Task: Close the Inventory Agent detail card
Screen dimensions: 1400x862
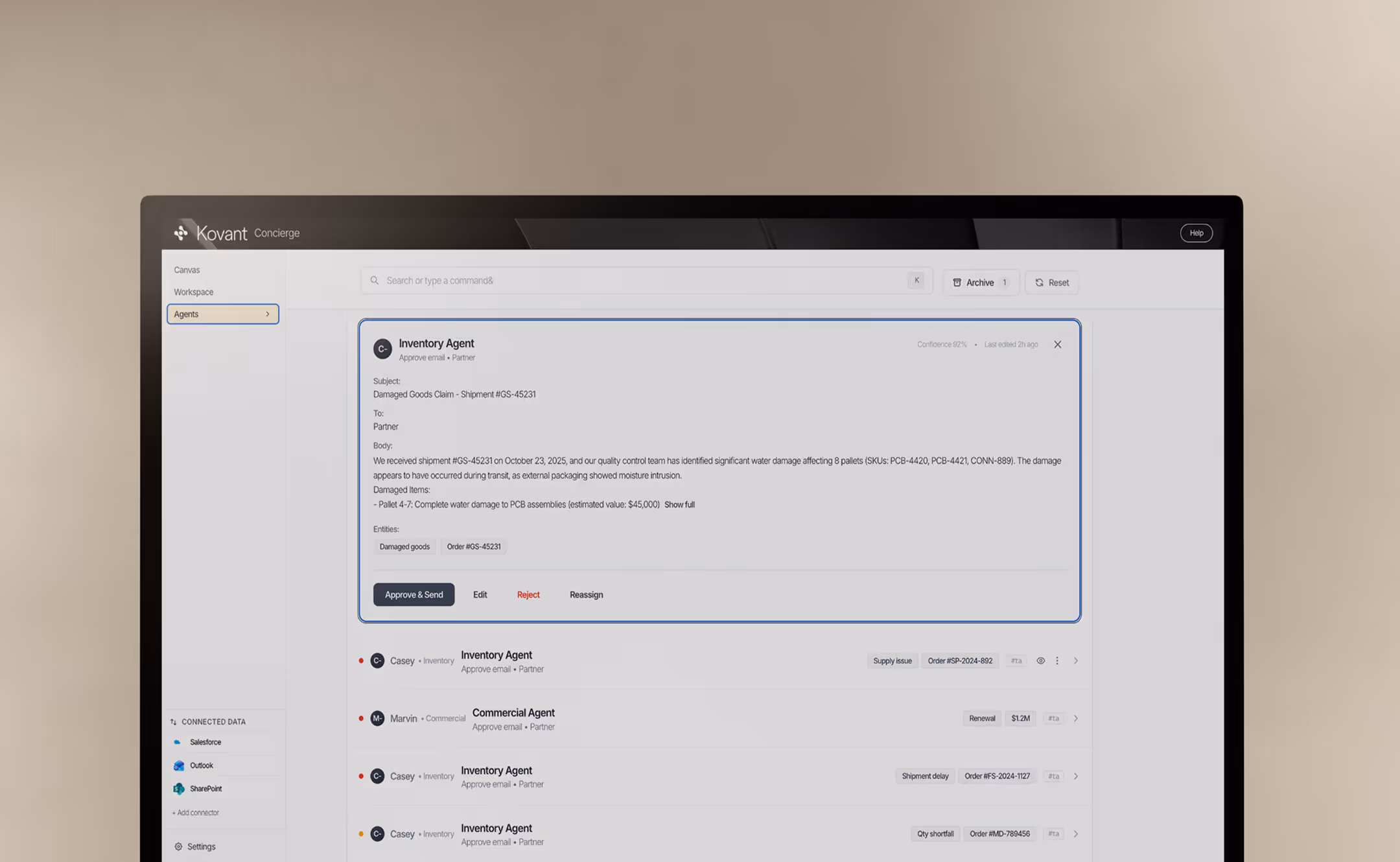Action: 1058,345
